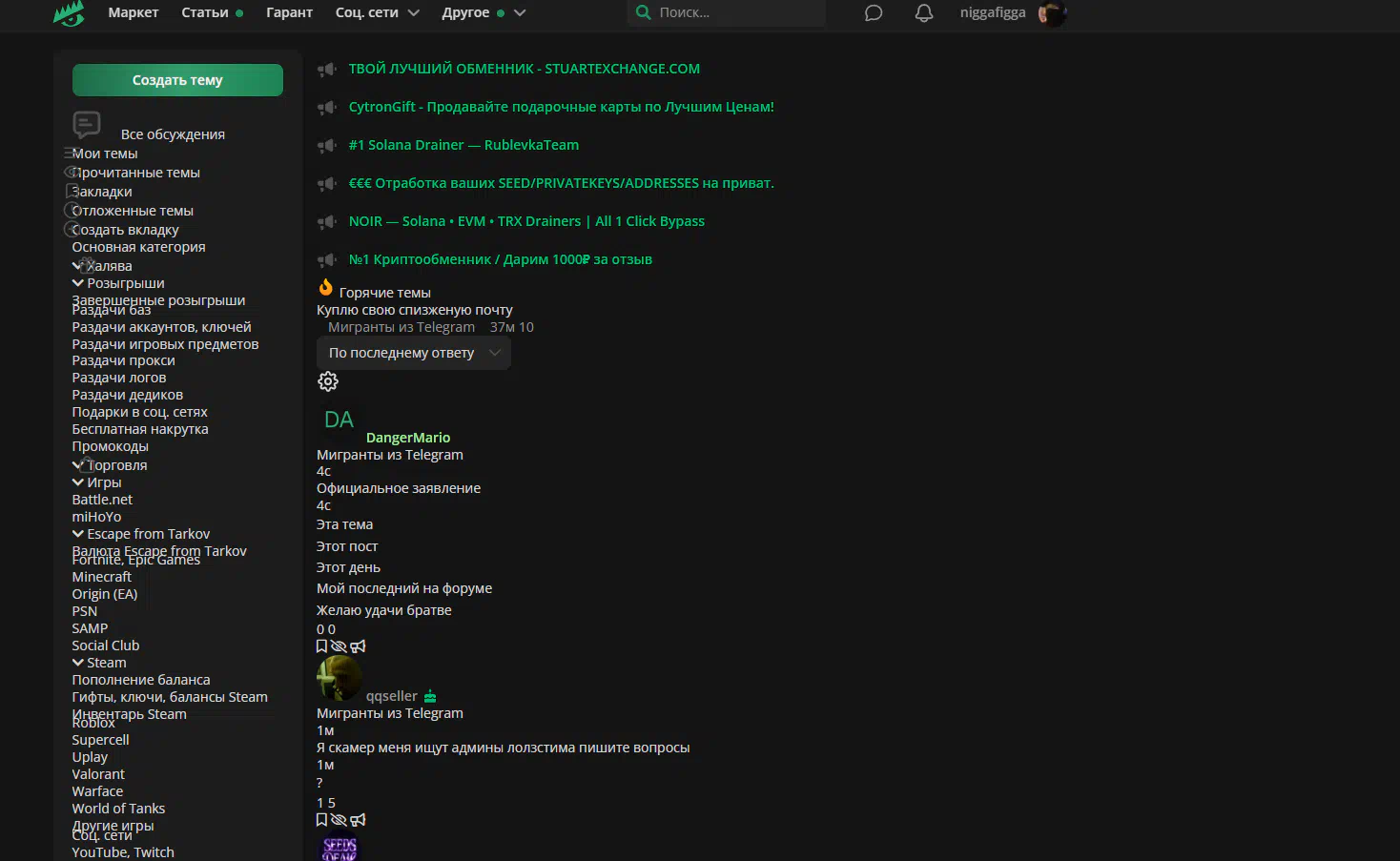Collapse the Steam category in sidebar
Screen dimensions: 1400x861
pos(78,663)
